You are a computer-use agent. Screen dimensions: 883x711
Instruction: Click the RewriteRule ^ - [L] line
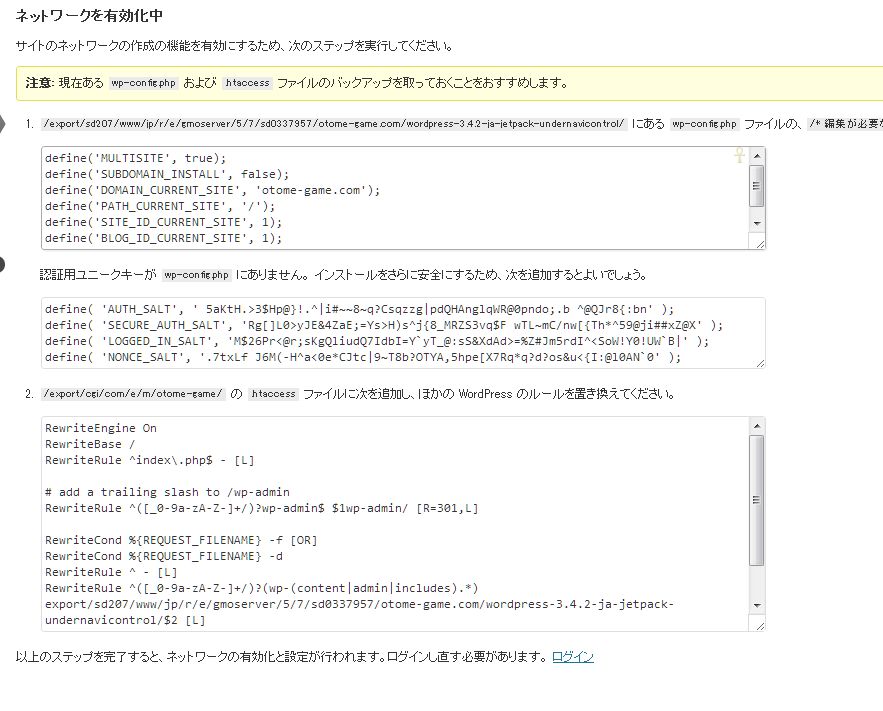[x=111, y=572]
